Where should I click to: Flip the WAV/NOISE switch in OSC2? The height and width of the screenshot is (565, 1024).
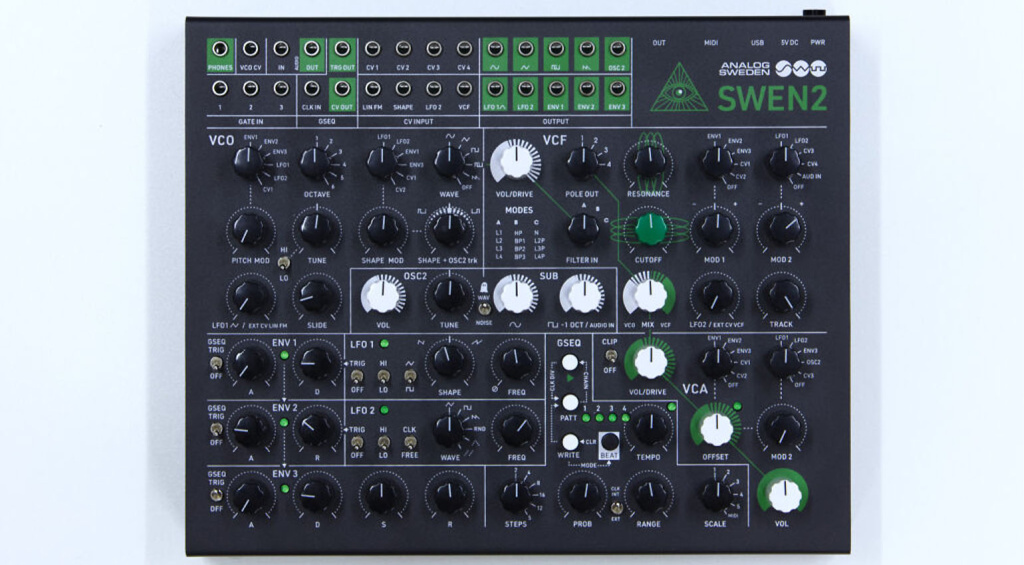[x=484, y=309]
